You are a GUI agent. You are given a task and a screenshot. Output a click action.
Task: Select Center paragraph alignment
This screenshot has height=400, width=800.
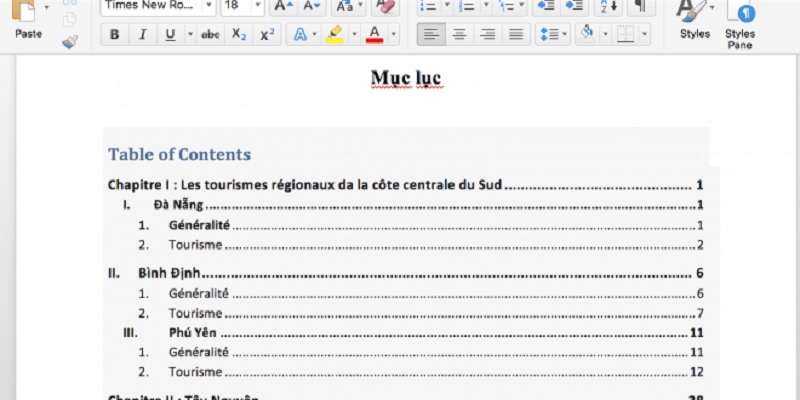click(x=460, y=35)
